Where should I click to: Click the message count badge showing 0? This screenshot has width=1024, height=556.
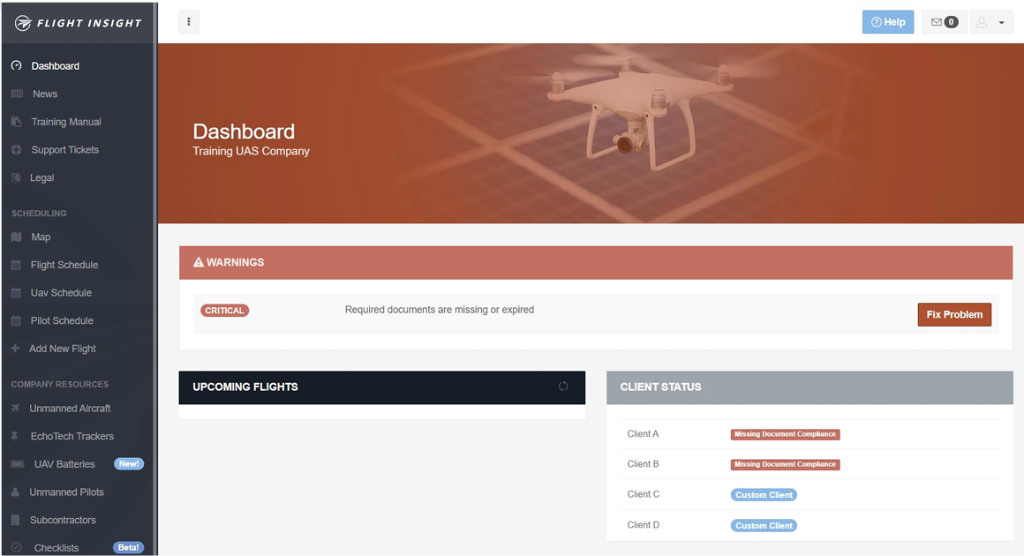tap(952, 22)
